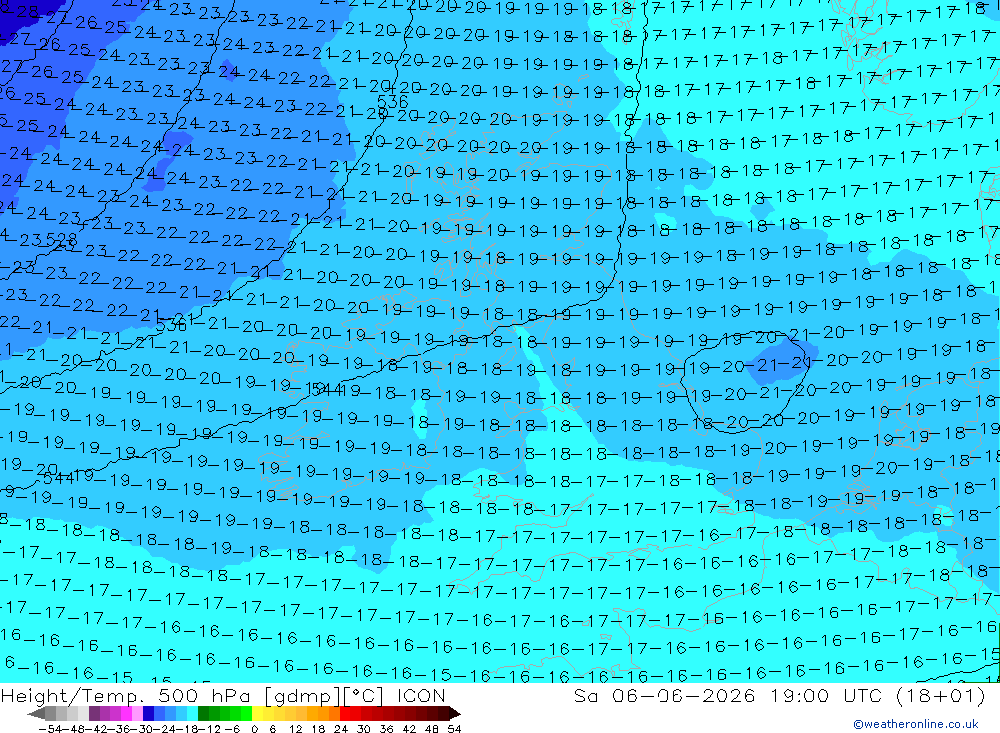Screen dimensions: 1000x733
Task: Click the 54 legend scale label
Action: click(454, 729)
